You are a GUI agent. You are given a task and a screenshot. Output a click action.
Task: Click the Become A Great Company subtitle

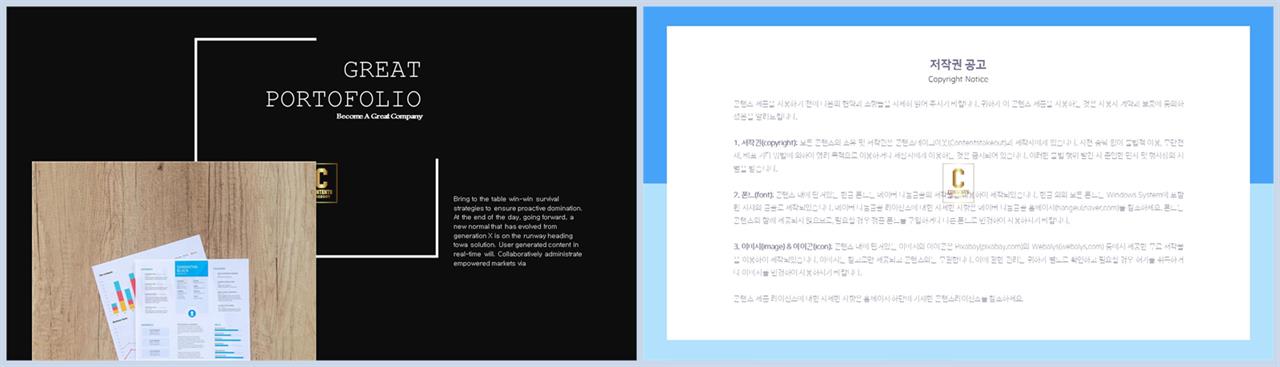(x=379, y=117)
